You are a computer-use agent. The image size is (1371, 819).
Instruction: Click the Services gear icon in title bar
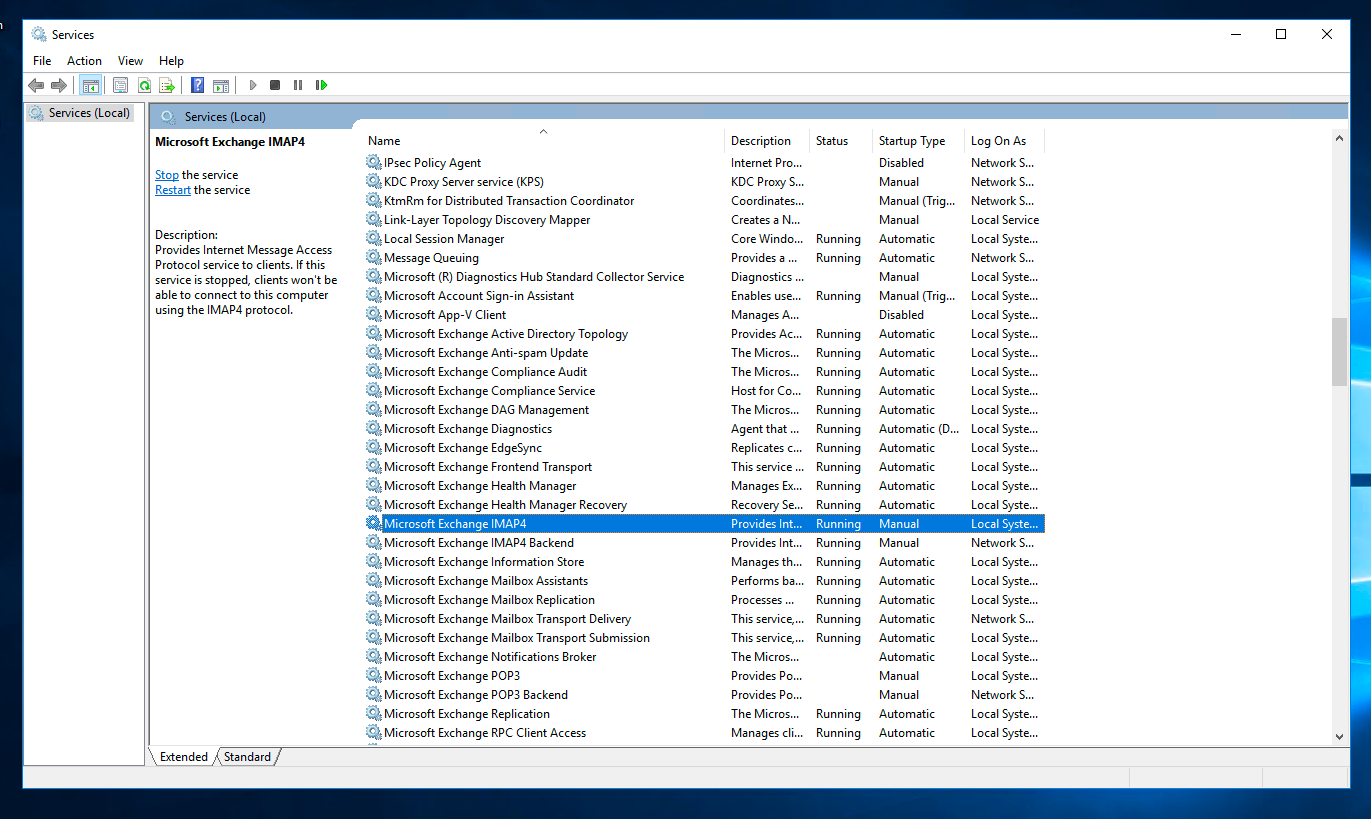39,34
